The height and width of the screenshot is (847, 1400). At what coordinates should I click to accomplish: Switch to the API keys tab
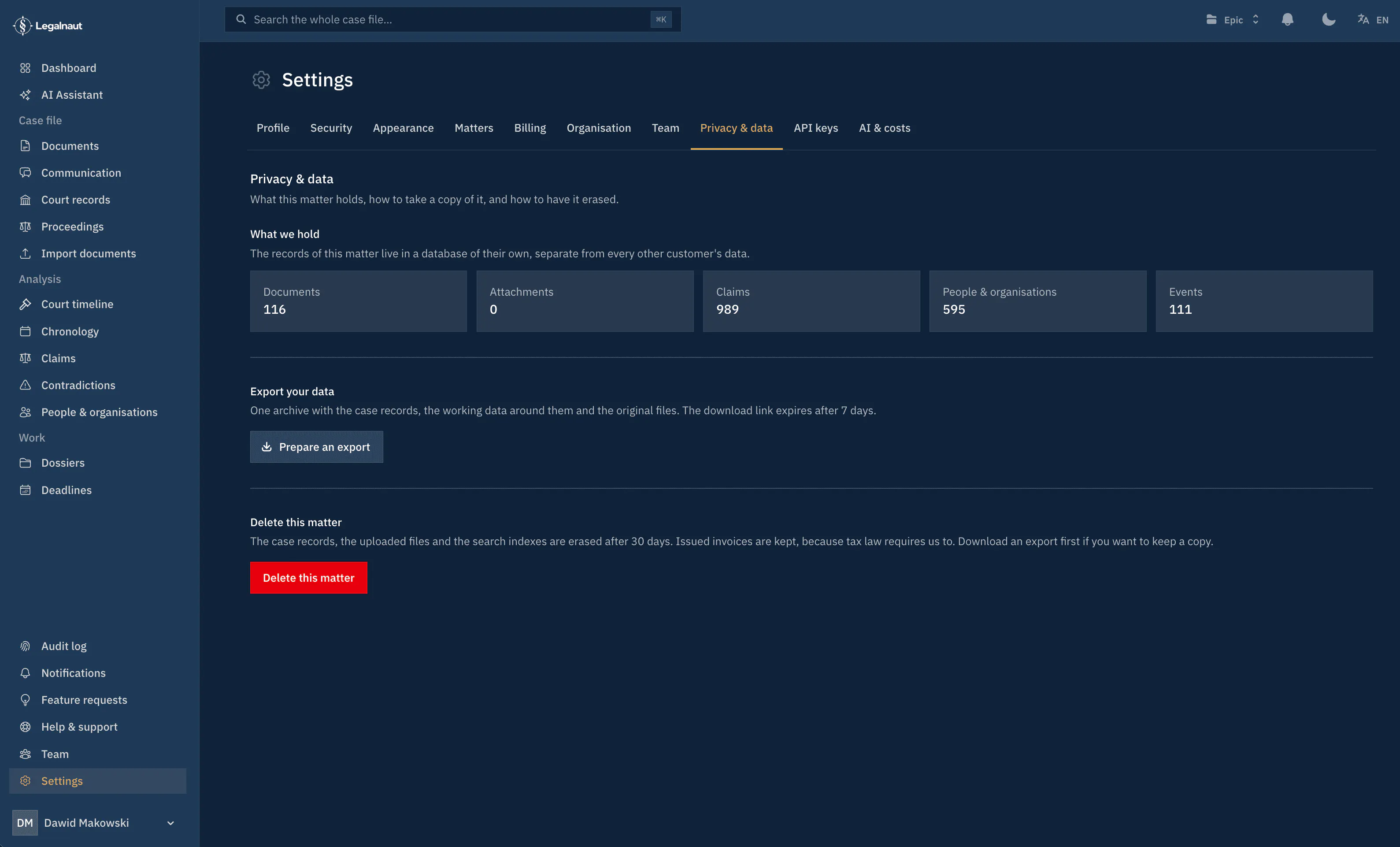pyautogui.click(x=815, y=128)
